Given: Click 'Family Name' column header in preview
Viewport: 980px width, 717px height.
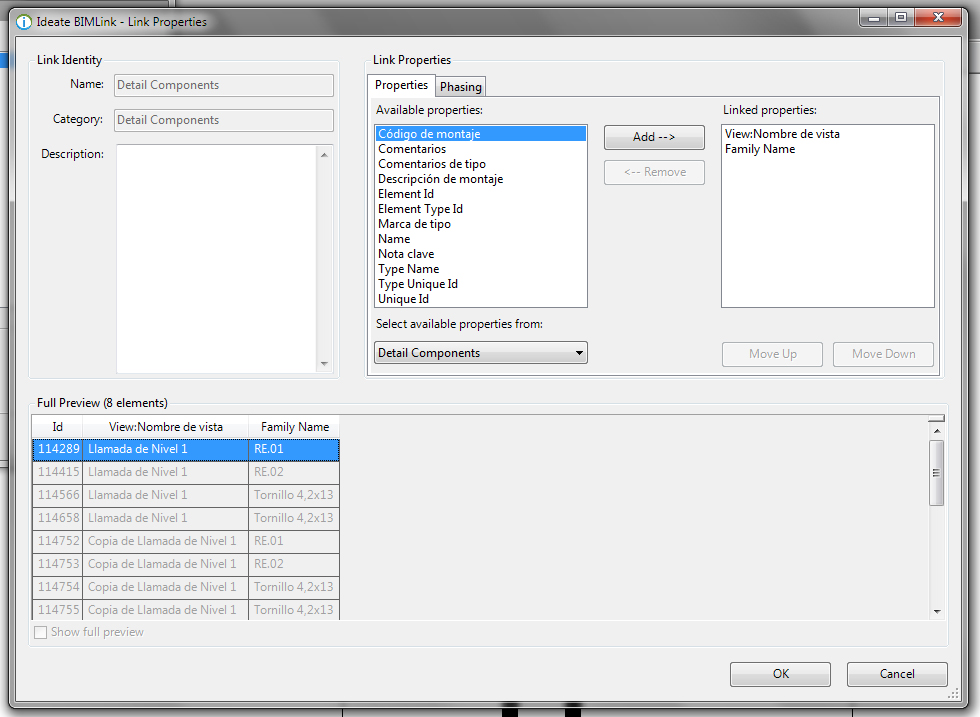Looking at the screenshot, I should (x=294, y=427).
